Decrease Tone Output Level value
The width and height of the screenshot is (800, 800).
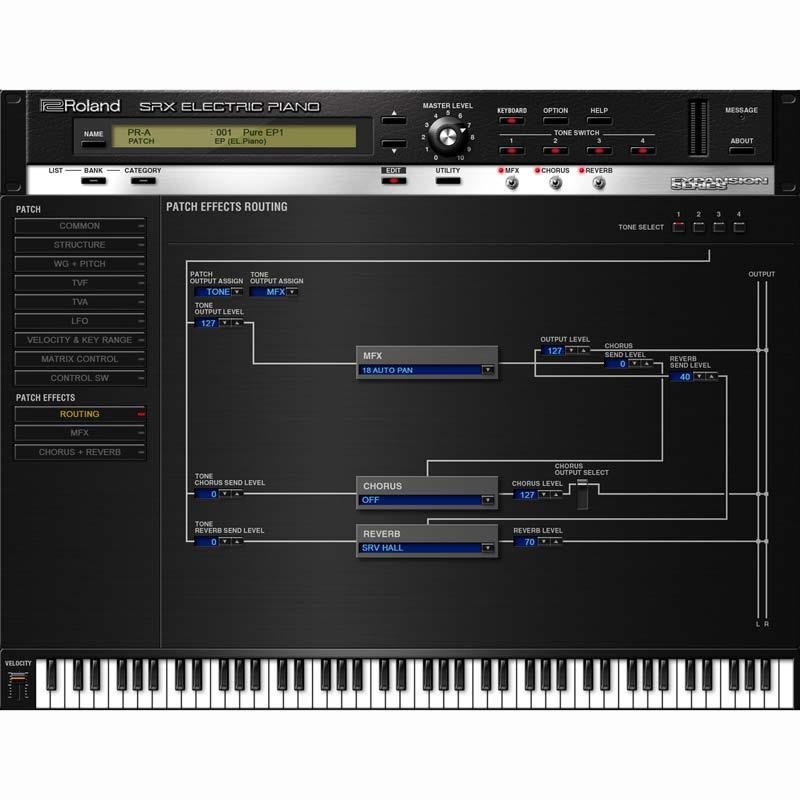click(224, 323)
